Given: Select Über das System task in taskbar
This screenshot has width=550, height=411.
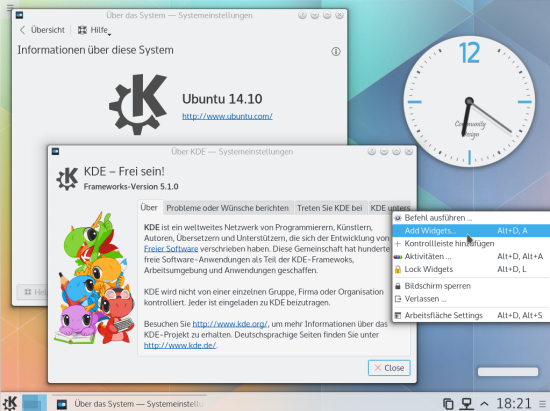Looking at the screenshot, I should [130, 404].
